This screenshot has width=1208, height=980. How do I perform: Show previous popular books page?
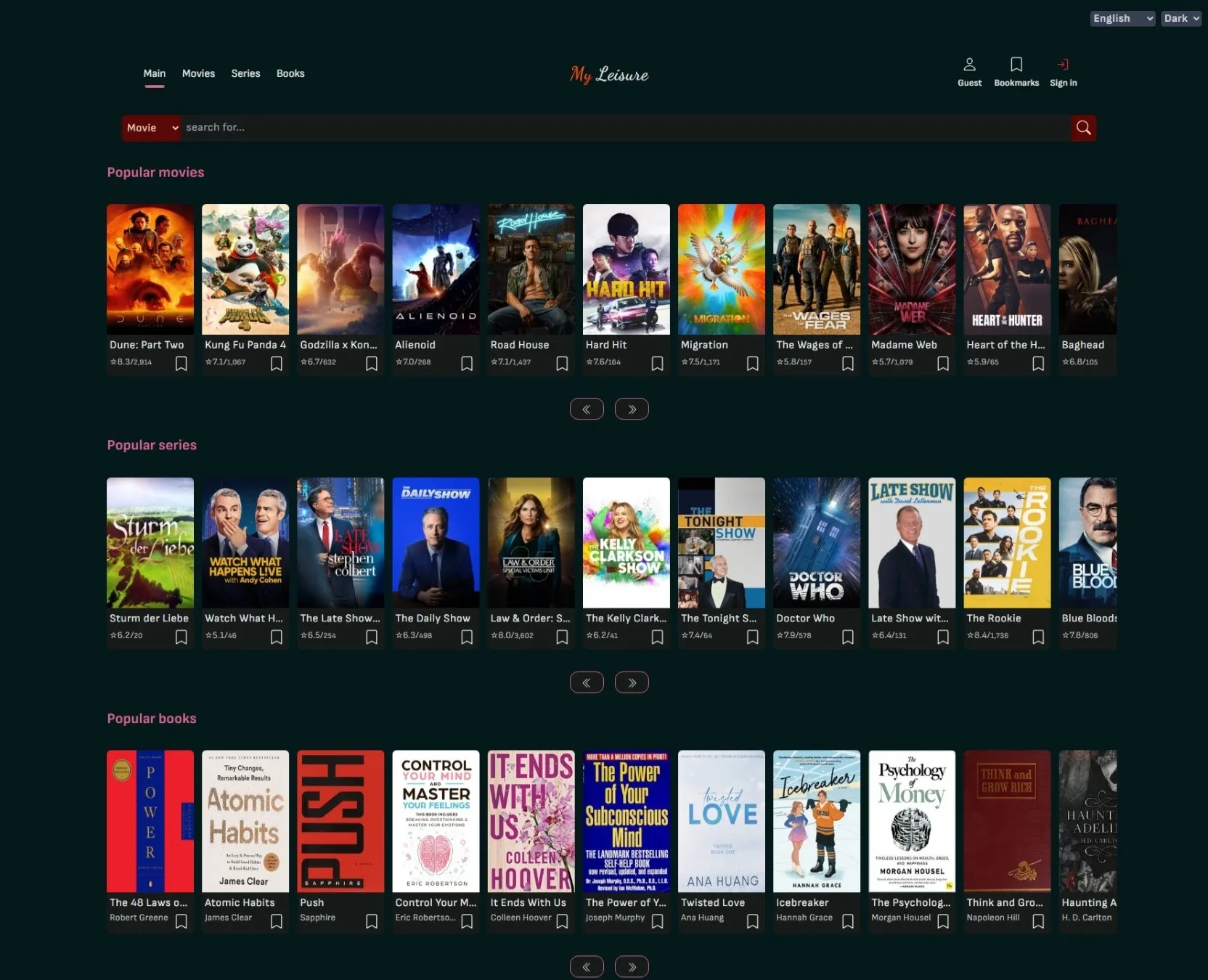click(x=587, y=967)
